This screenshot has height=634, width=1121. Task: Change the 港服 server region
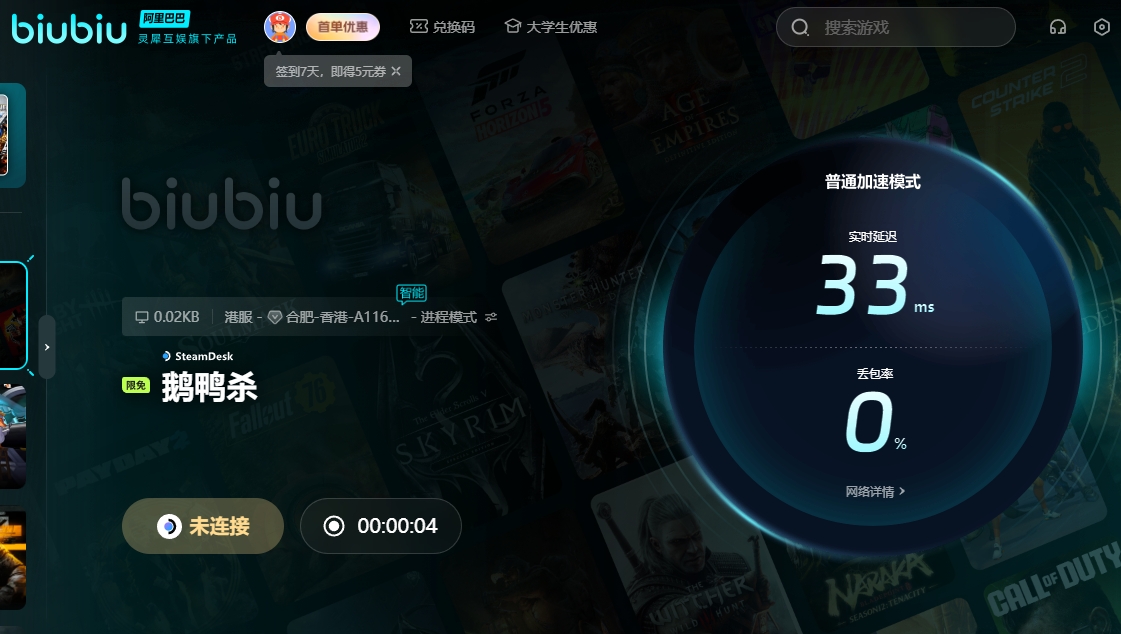(x=238, y=317)
